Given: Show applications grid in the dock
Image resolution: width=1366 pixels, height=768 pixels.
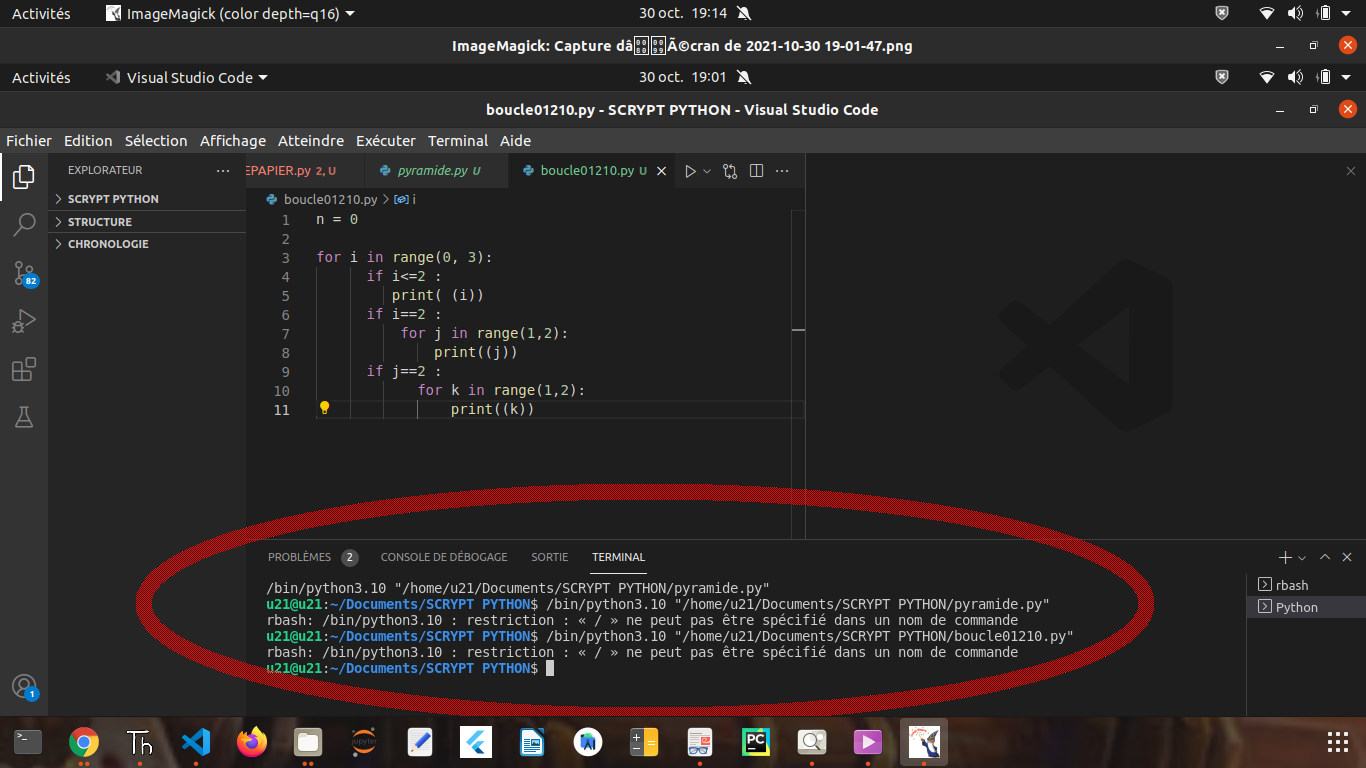Looking at the screenshot, I should (x=1338, y=742).
